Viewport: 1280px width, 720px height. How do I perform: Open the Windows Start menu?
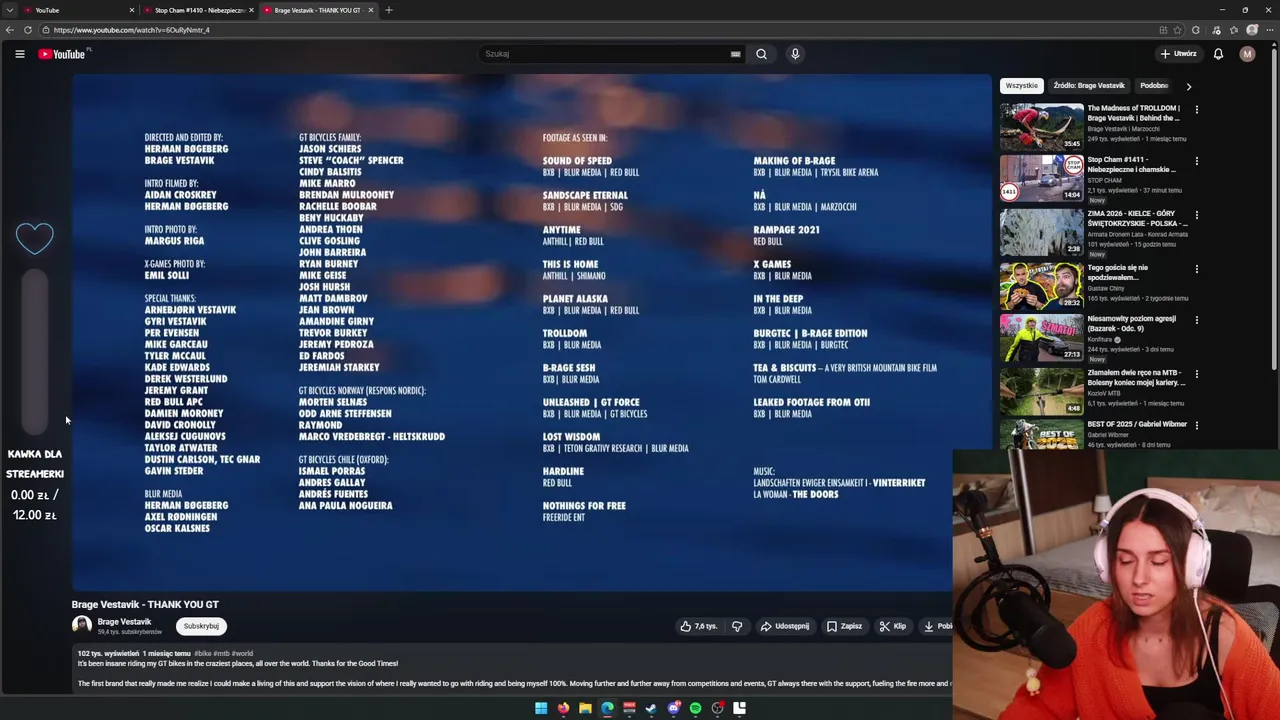tap(541, 708)
